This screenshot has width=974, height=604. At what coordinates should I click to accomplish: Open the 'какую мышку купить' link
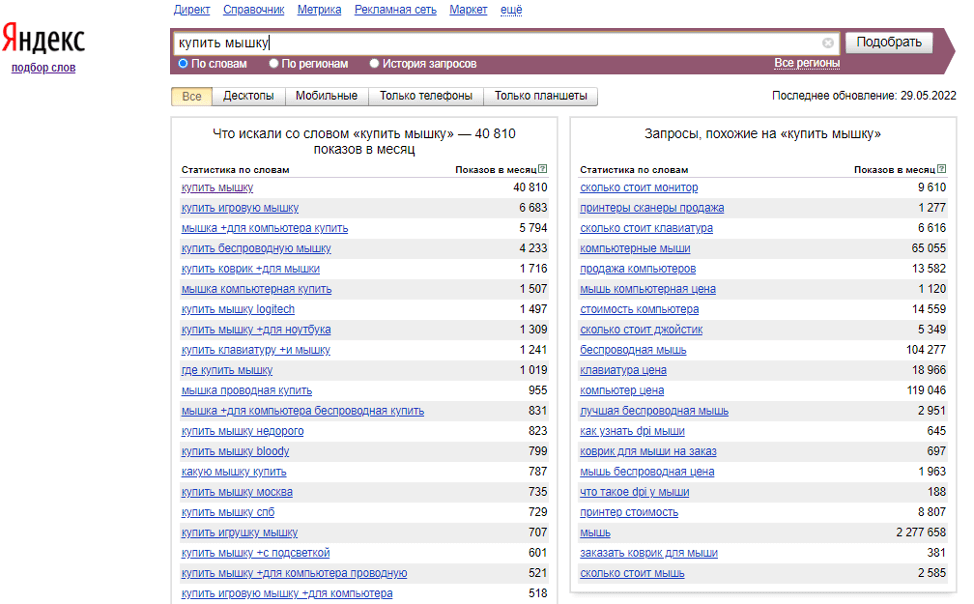234,472
